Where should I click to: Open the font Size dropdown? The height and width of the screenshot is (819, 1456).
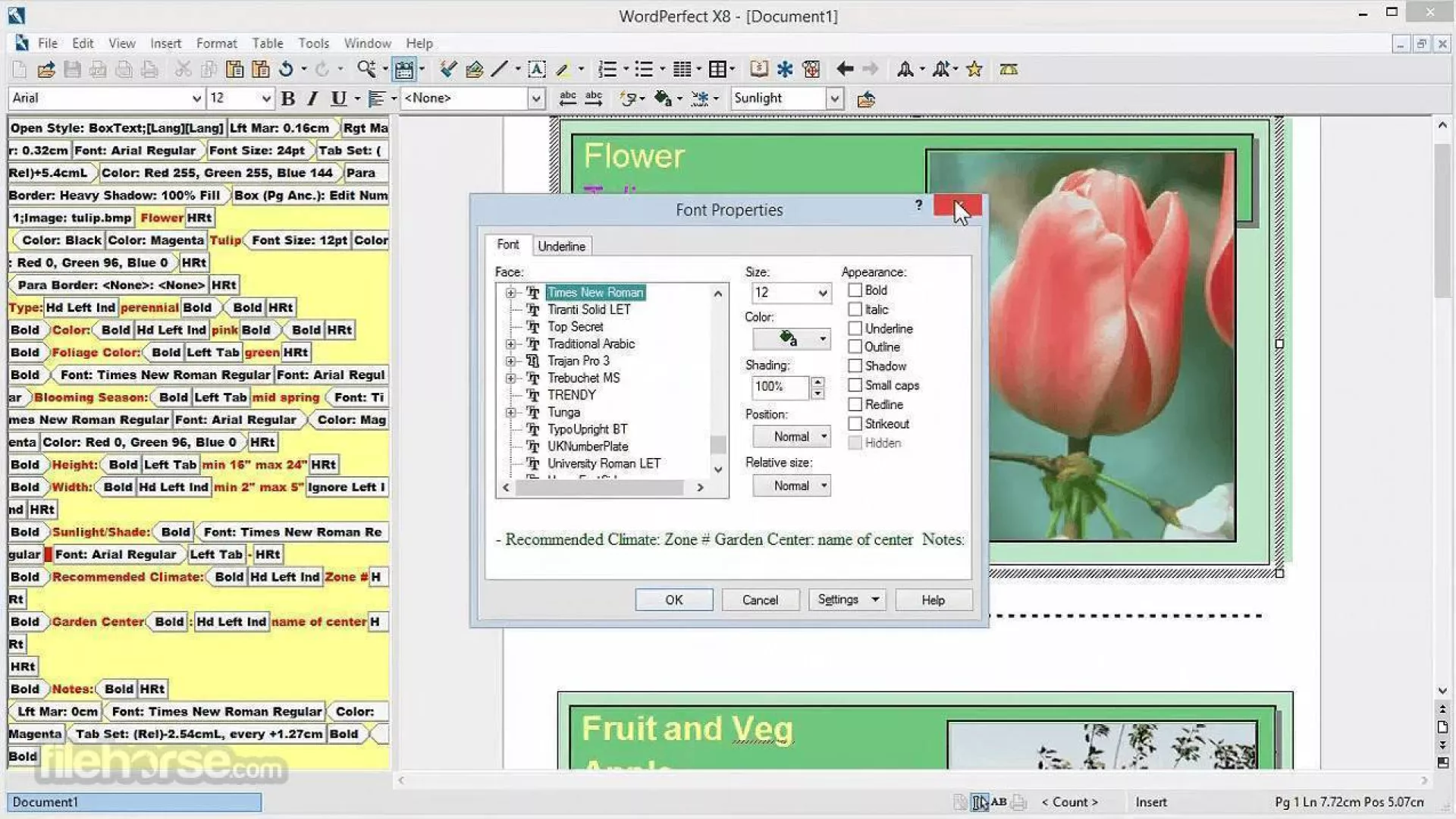tap(822, 293)
